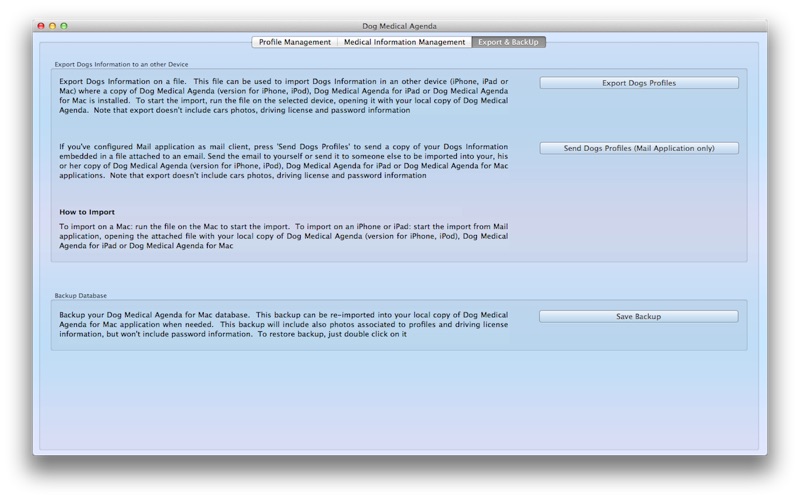Minimize the window with the yellow button
The width and height of the screenshot is (800, 500).
pos(53,26)
